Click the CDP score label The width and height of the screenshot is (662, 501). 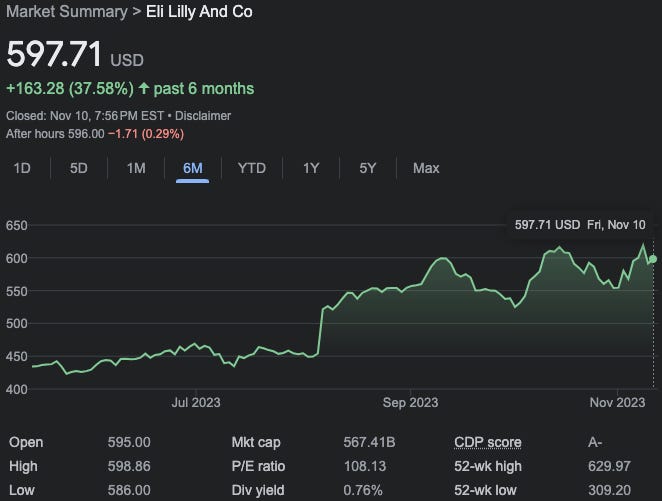pyautogui.click(x=488, y=442)
